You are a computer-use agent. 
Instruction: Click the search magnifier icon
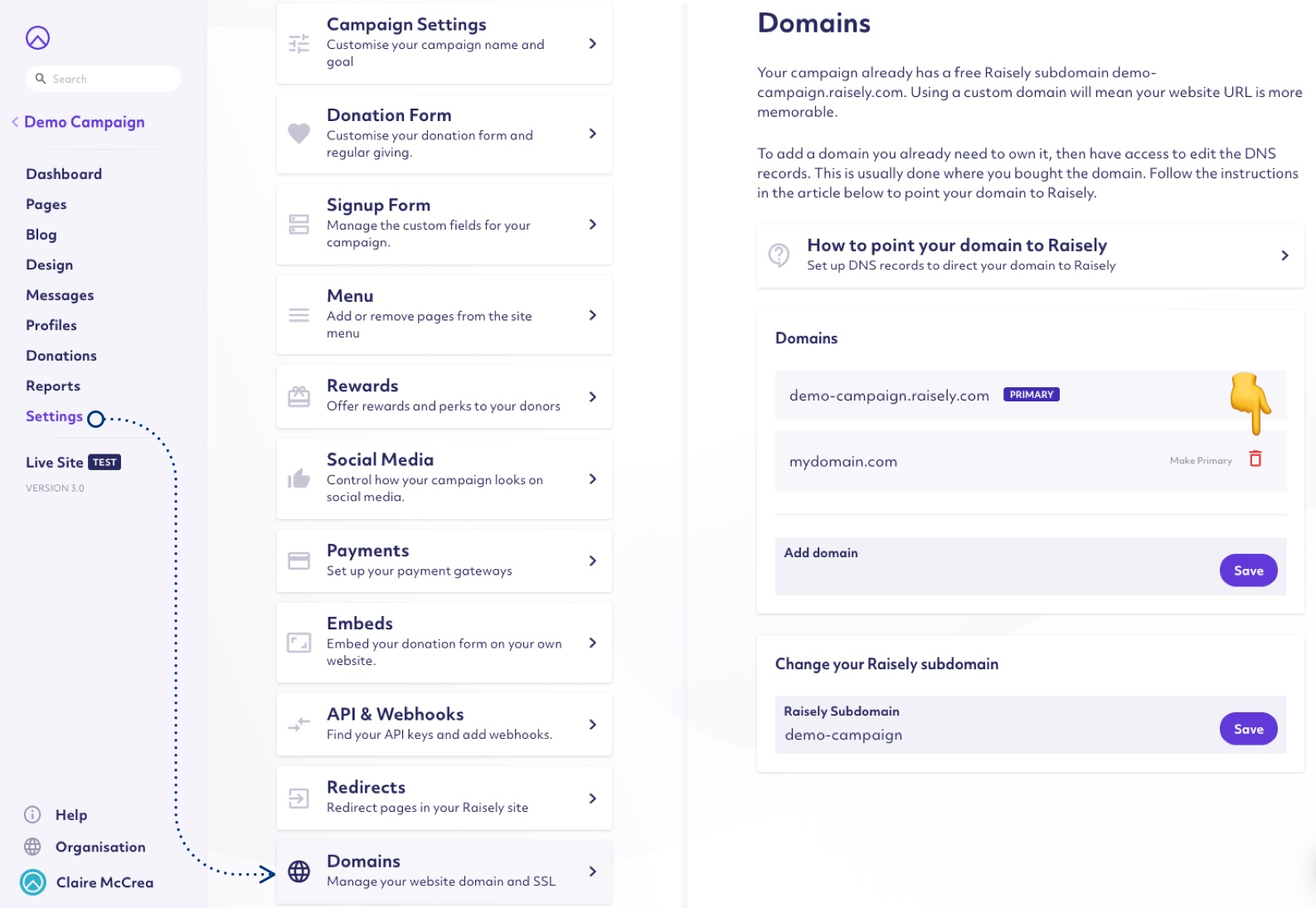click(x=40, y=79)
